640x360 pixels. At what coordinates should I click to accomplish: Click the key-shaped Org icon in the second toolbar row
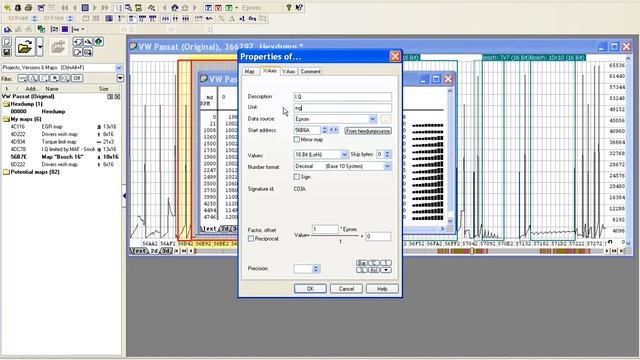(x=252, y=18)
